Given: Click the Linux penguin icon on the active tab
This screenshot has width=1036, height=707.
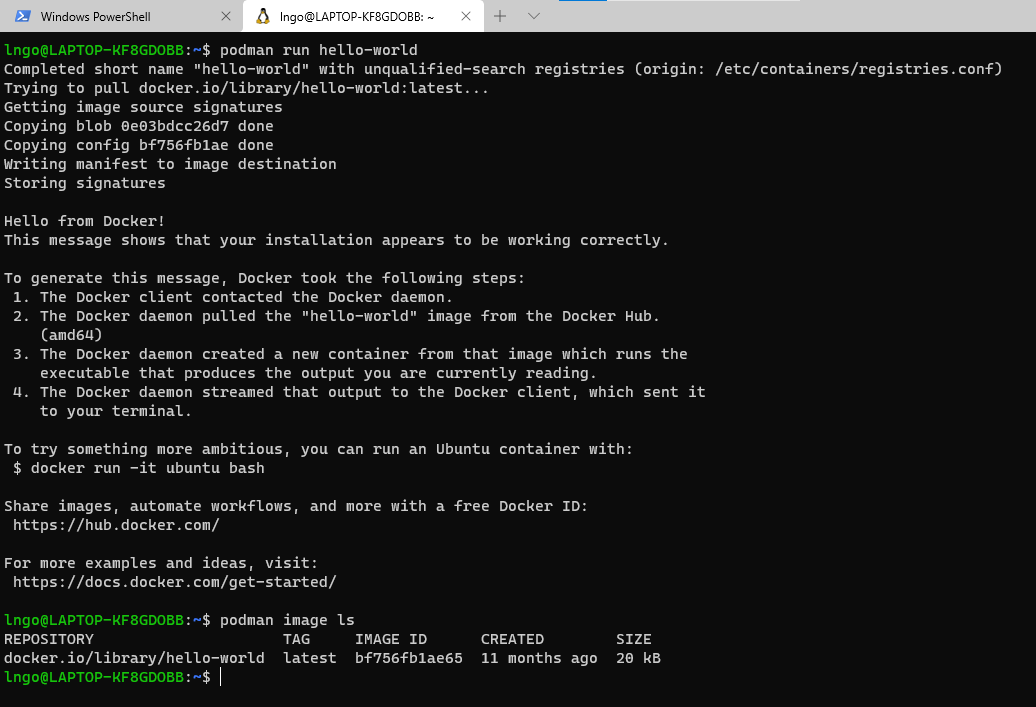Looking at the screenshot, I should pos(263,16).
